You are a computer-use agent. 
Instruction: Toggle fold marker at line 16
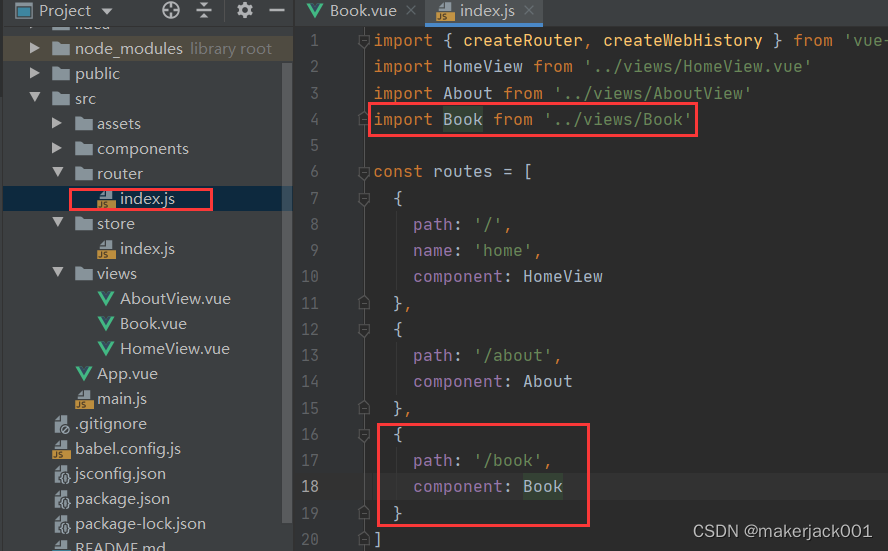(x=364, y=434)
